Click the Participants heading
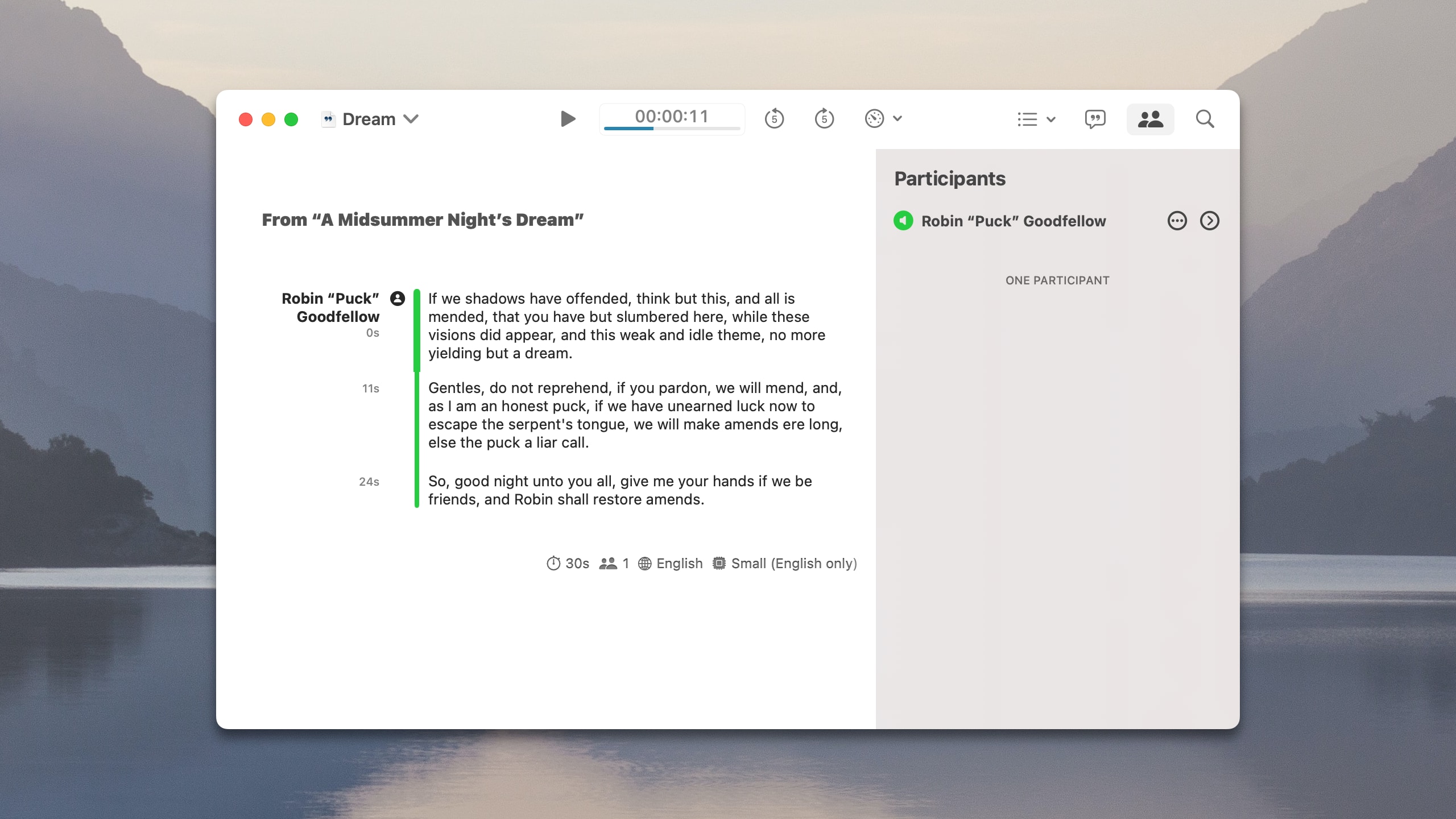 tap(950, 179)
